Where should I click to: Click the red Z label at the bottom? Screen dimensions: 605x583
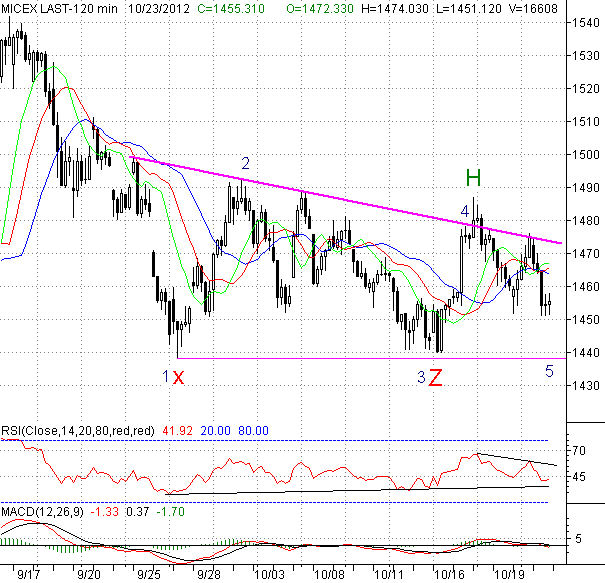pyautogui.click(x=436, y=378)
